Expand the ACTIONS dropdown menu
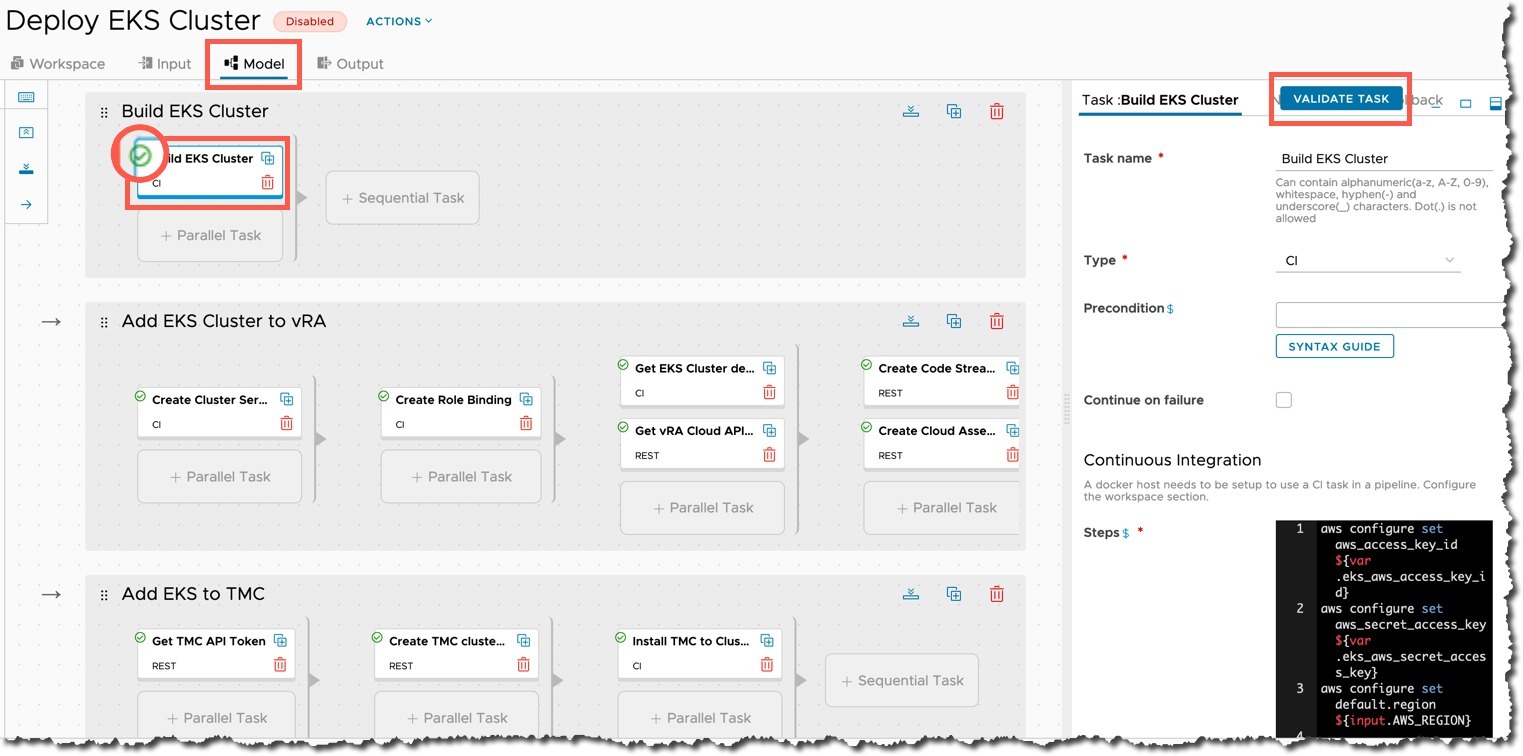The height and width of the screenshot is (756, 1523). click(399, 21)
